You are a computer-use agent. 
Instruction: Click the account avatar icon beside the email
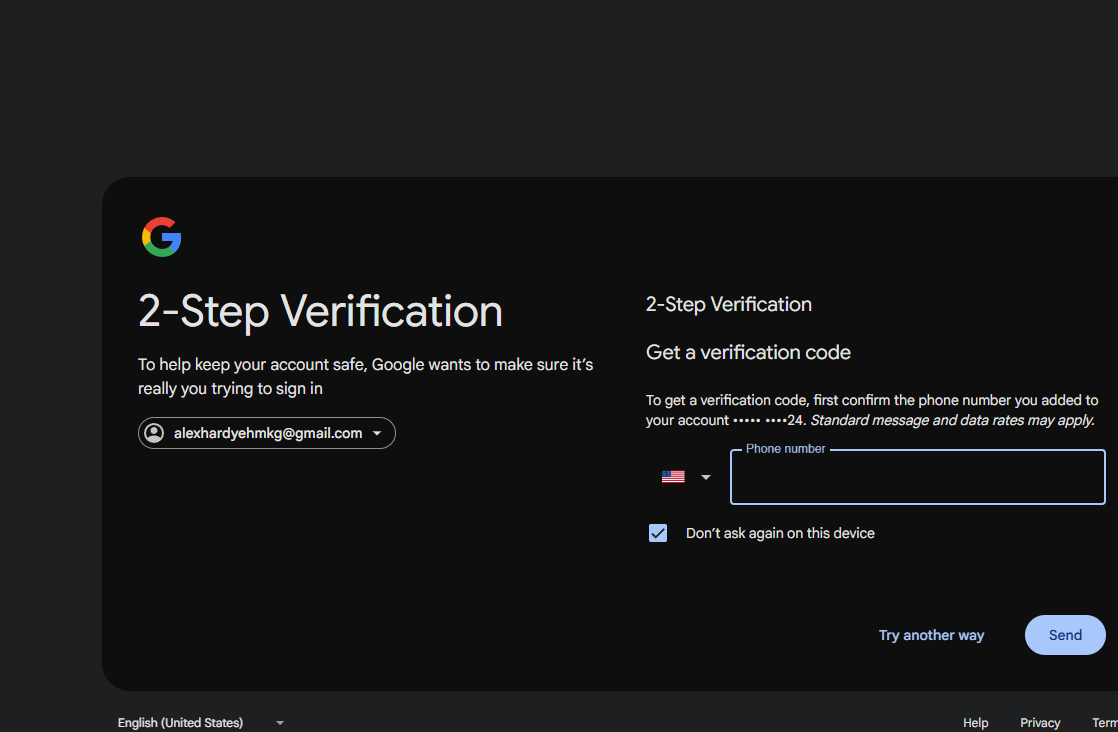click(154, 433)
